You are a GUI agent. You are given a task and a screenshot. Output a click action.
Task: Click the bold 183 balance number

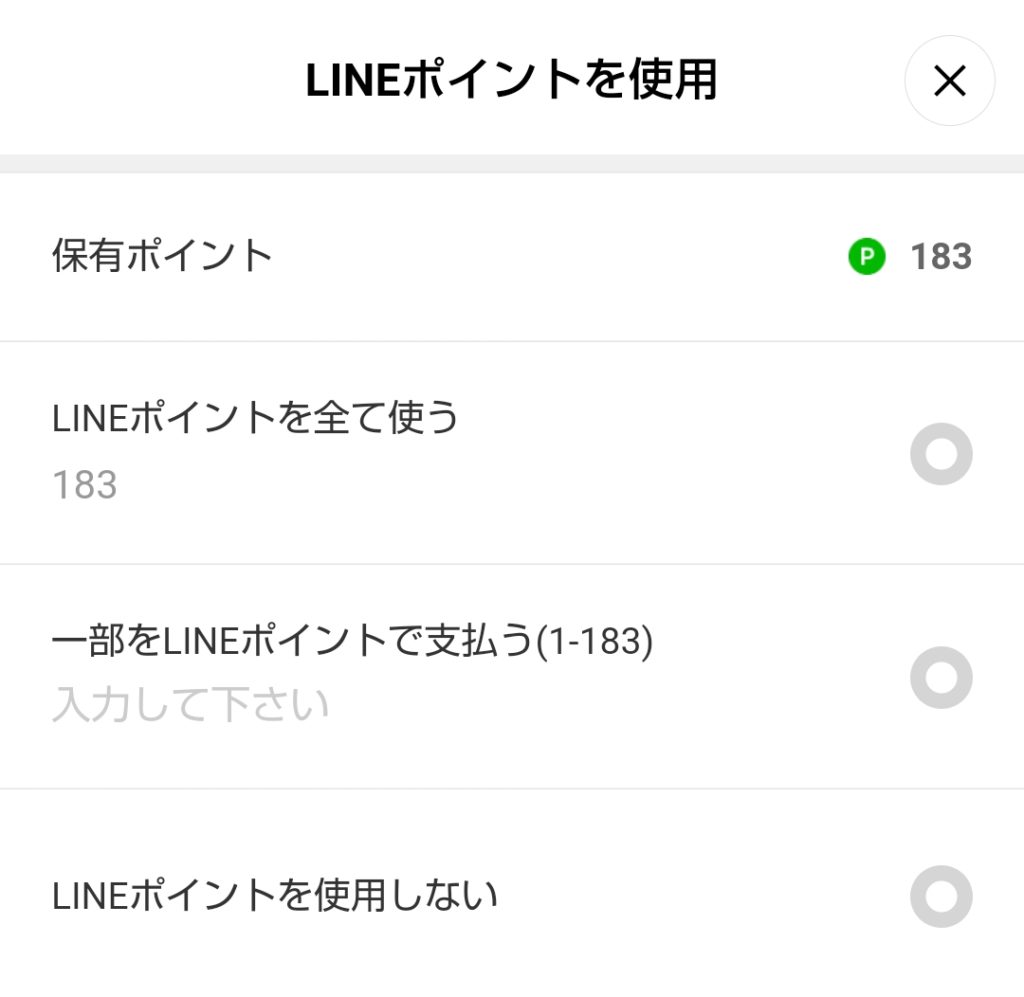point(941,257)
